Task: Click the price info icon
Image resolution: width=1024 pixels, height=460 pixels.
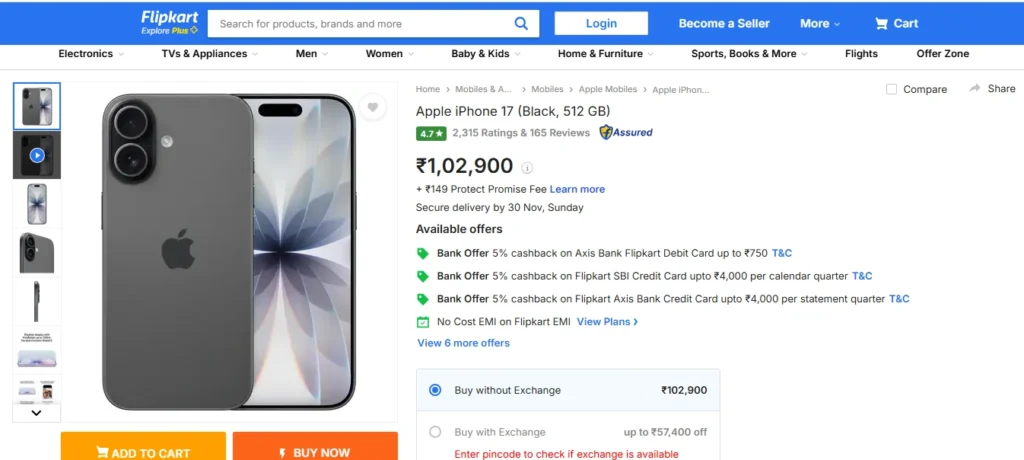Action: pos(527,168)
